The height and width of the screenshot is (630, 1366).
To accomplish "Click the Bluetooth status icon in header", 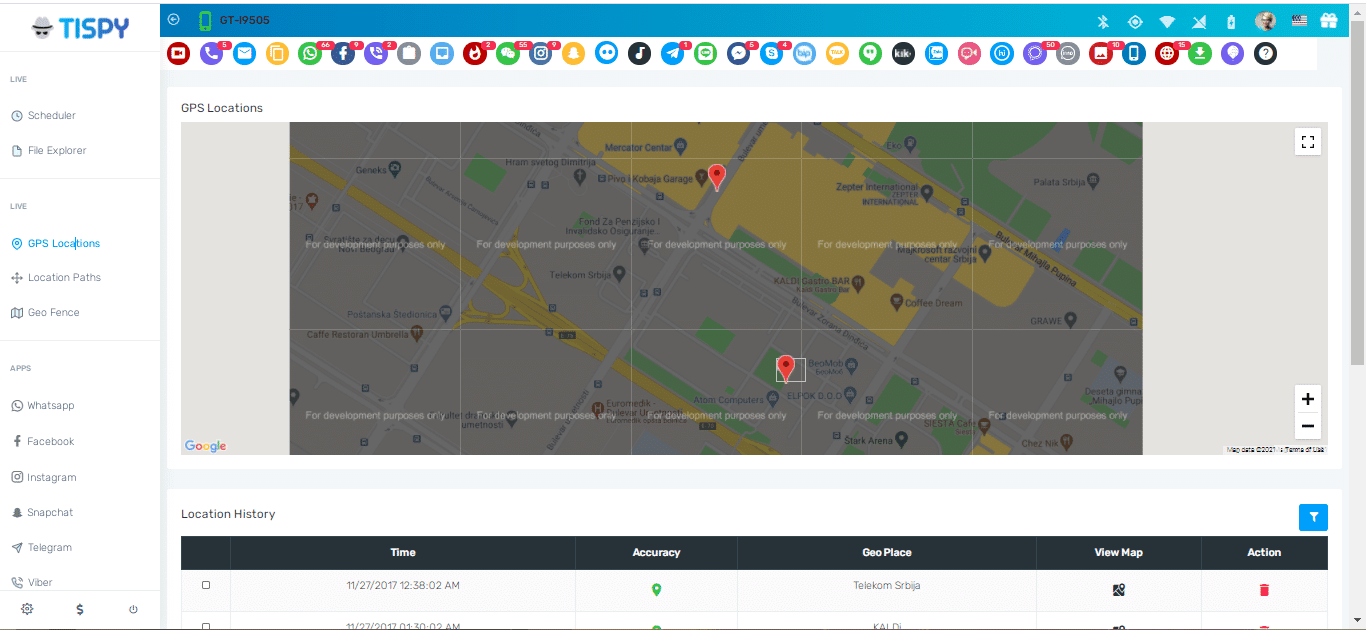I will pyautogui.click(x=1103, y=21).
